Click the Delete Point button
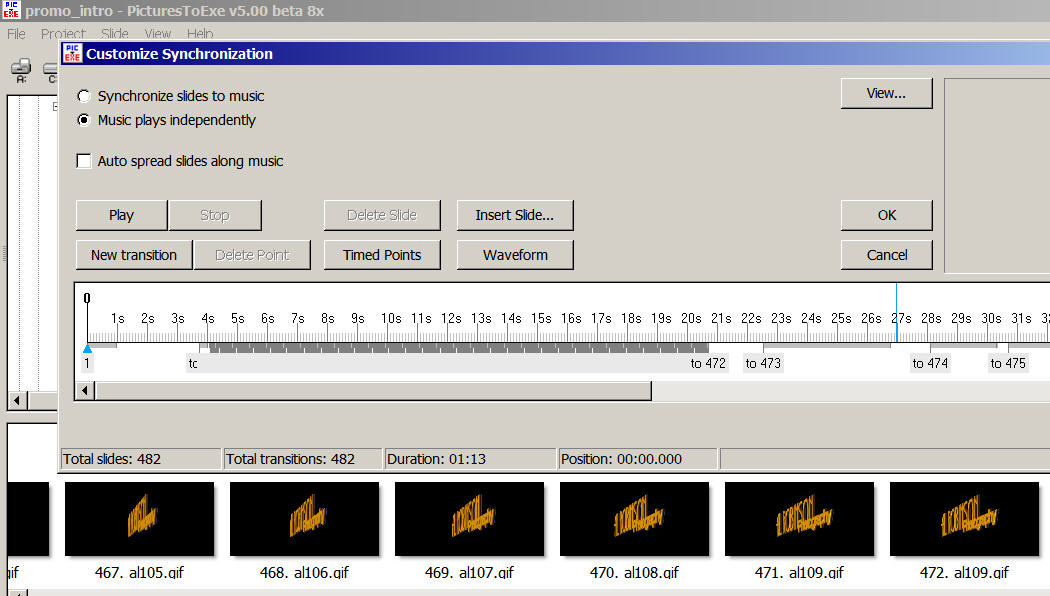Image resolution: width=1050 pixels, height=596 pixels. coord(252,255)
